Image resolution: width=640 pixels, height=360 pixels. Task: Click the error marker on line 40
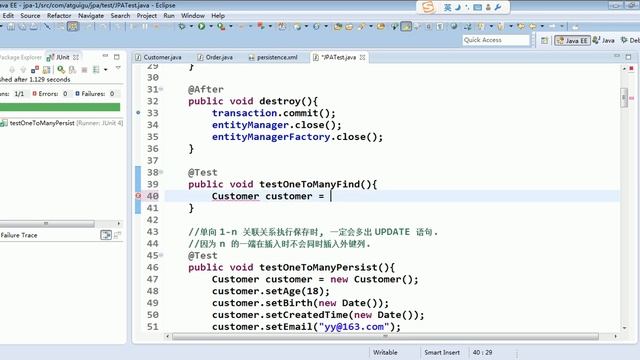(x=138, y=196)
